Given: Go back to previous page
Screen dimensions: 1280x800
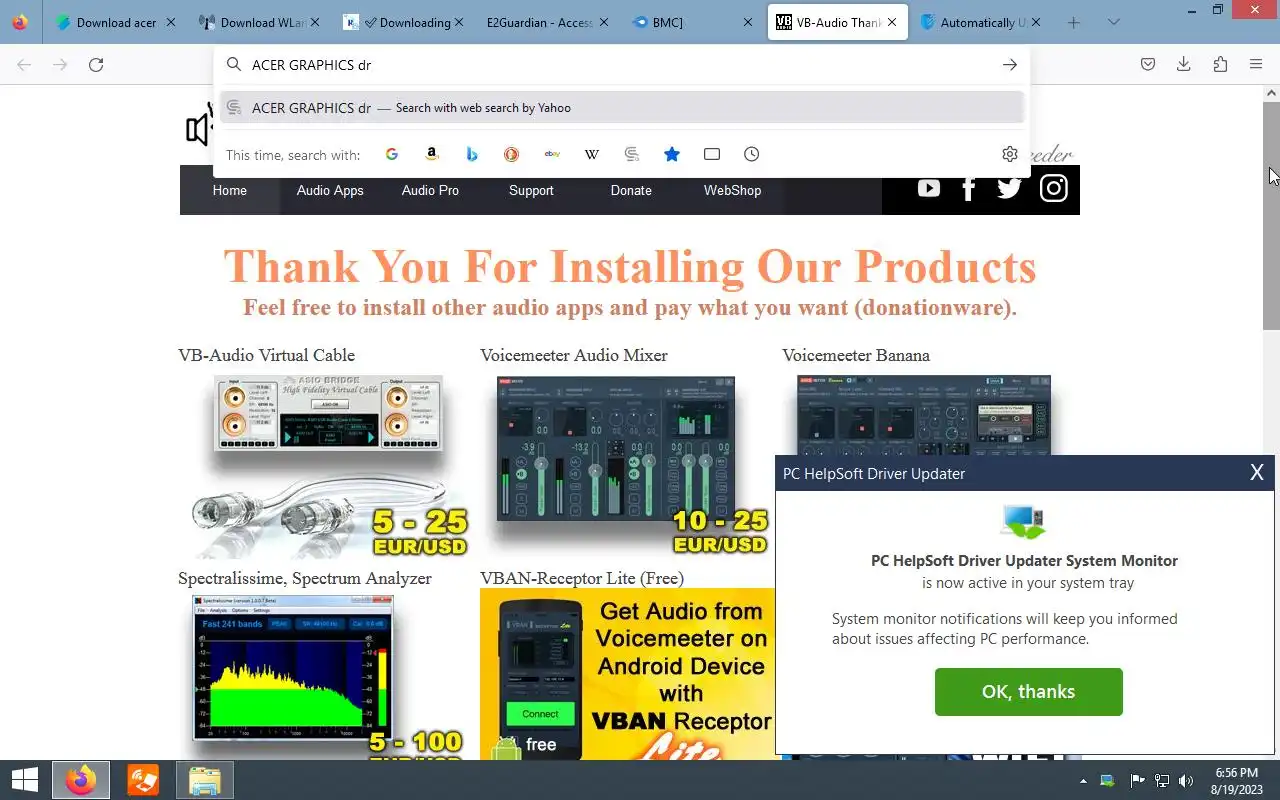Looking at the screenshot, I should [x=24, y=65].
